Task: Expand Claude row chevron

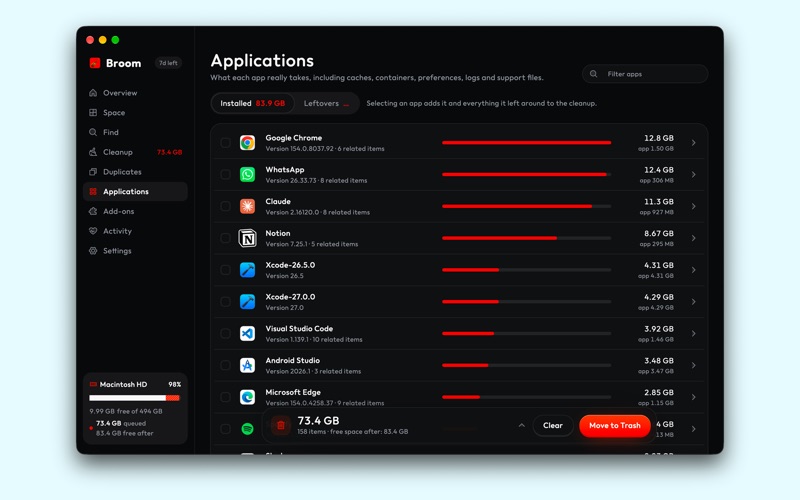Action: point(693,206)
